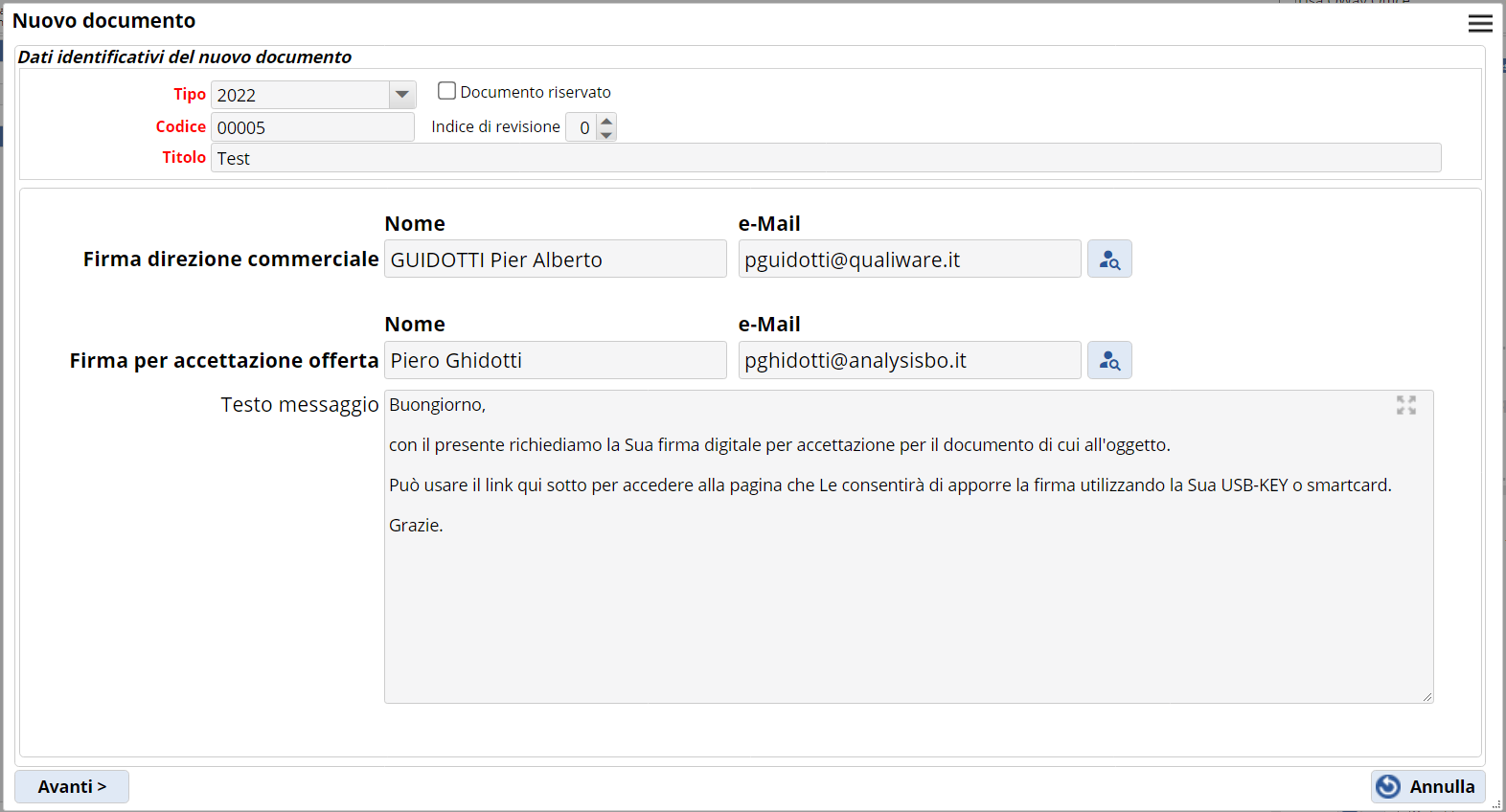Open the hamburger menu in the dialog header
Screen dimensions: 1506x812
(1480, 23)
